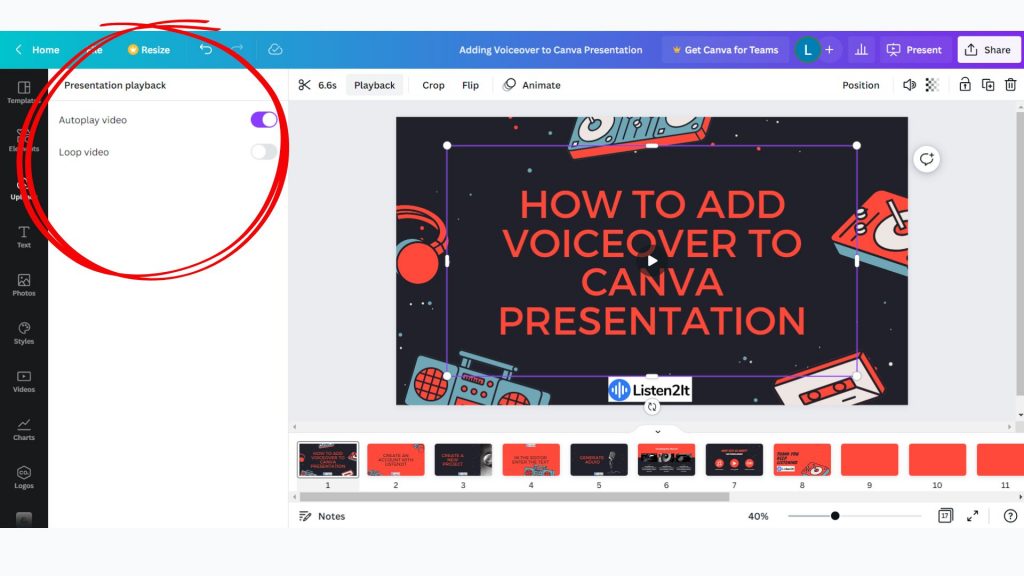Screen dimensions: 1024x576
Task: Trim video using scissors icon
Action: tap(304, 85)
